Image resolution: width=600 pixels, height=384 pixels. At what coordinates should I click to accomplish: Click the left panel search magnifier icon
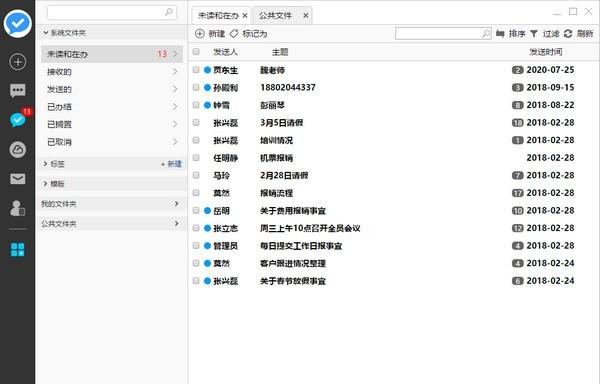click(x=169, y=12)
